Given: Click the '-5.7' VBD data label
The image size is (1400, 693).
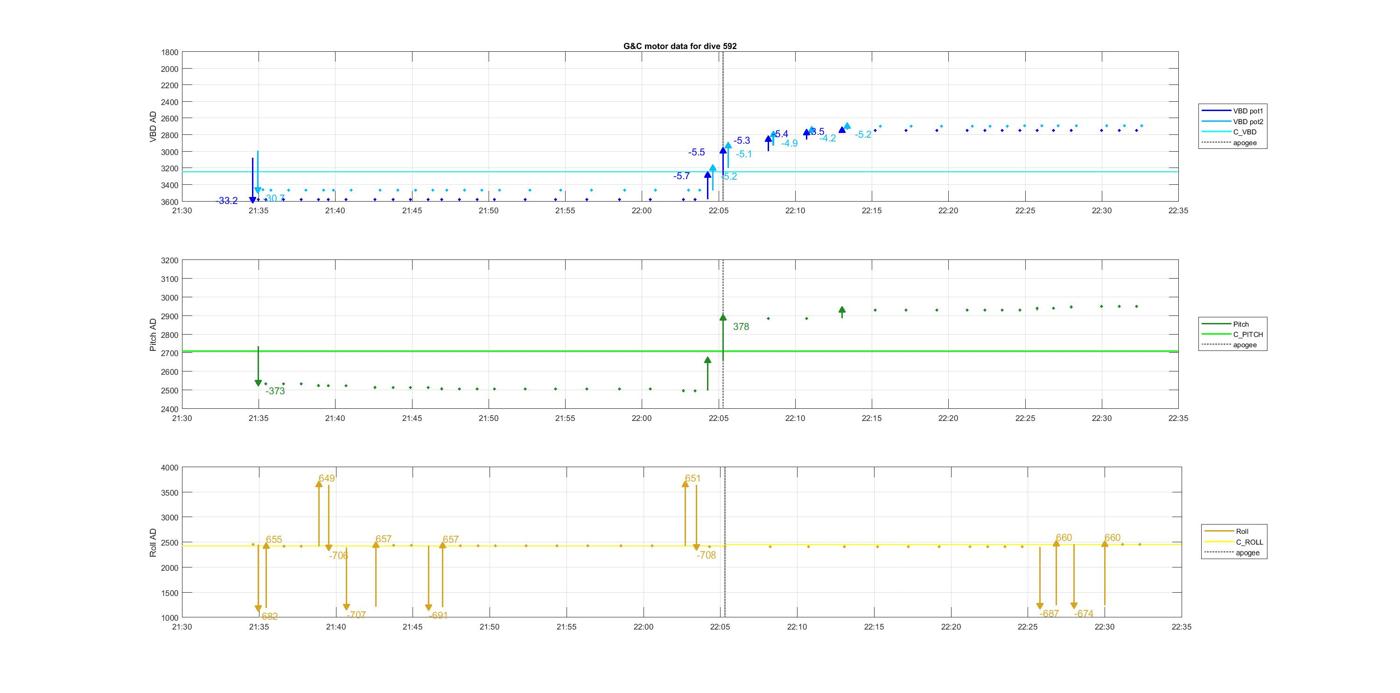Looking at the screenshot, I should (x=681, y=176).
